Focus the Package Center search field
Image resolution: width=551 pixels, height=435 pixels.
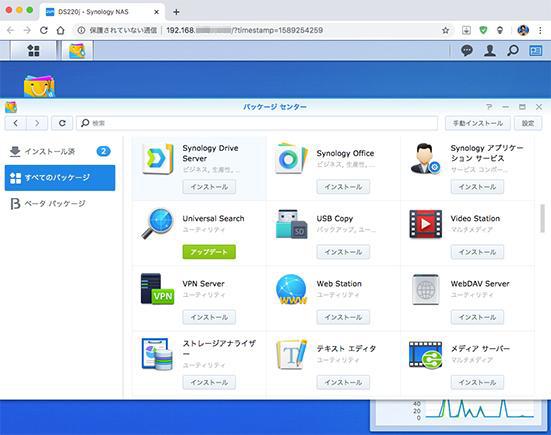coord(257,123)
